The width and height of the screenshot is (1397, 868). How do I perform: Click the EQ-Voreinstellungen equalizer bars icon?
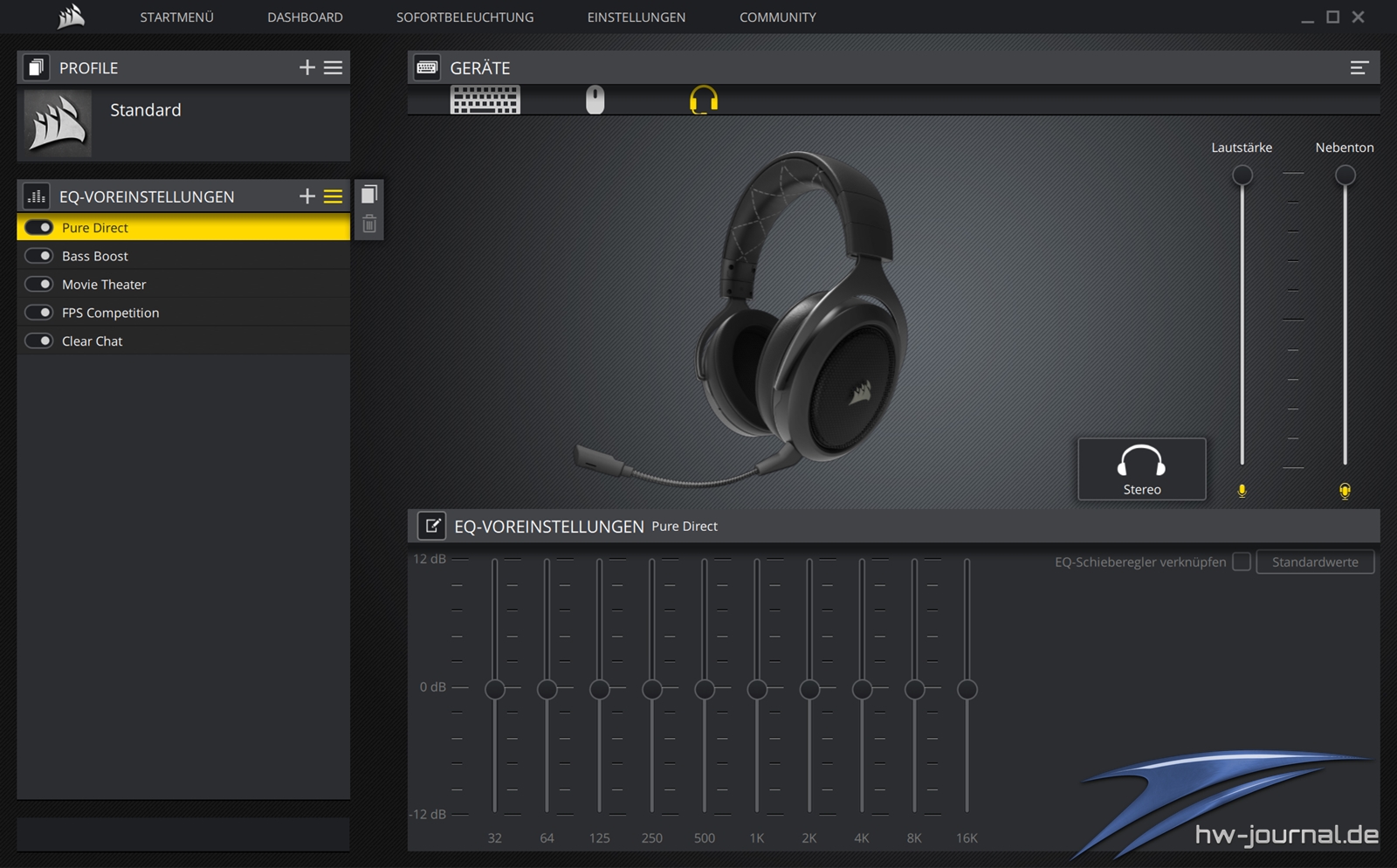tap(36, 196)
